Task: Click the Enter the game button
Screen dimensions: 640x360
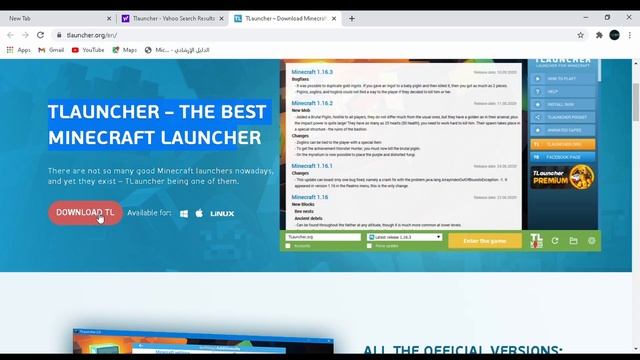Action: (485, 241)
